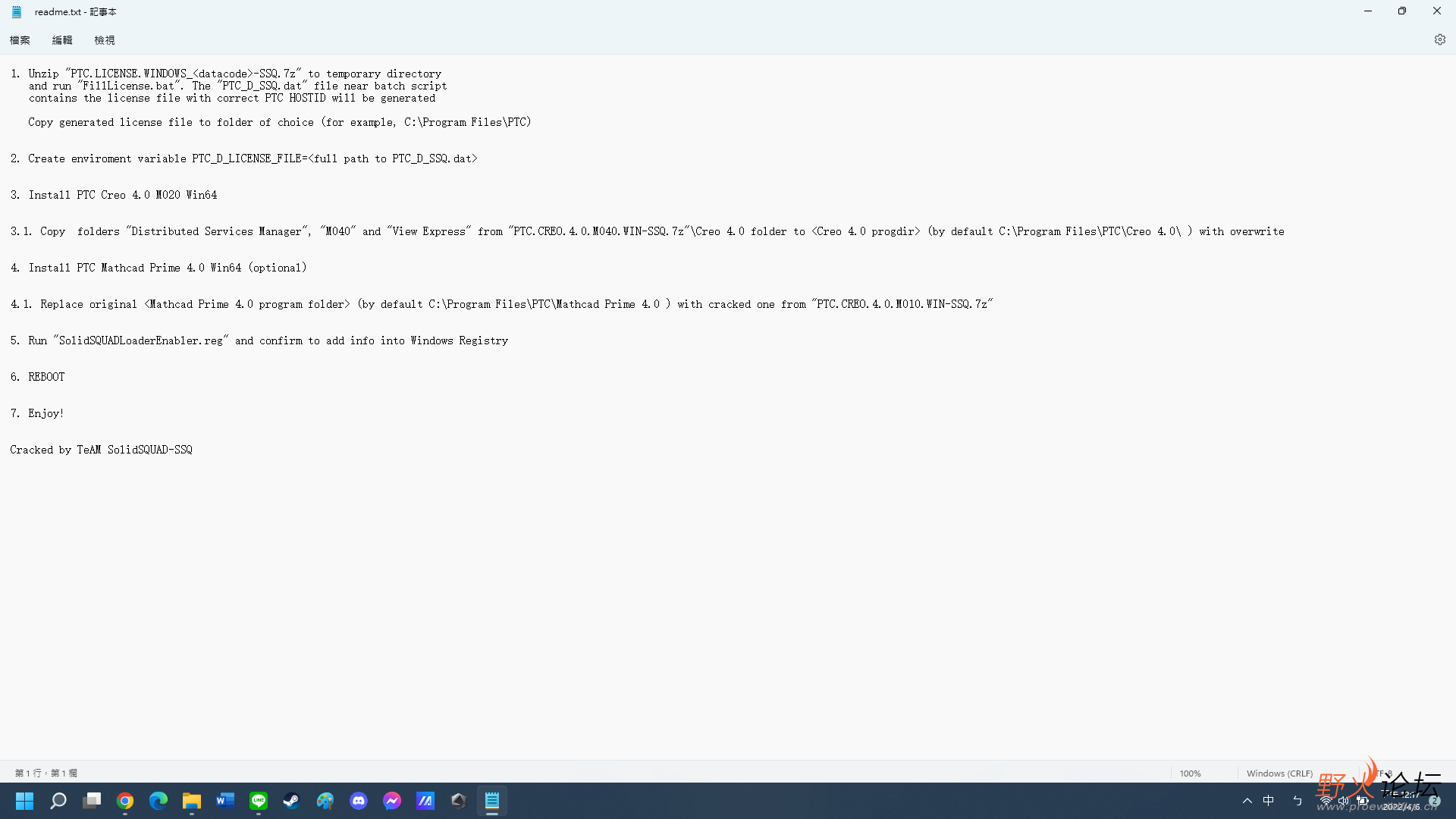Open LINE app from taskbar
Viewport: 1456px width, 819px height.
pos(259,801)
